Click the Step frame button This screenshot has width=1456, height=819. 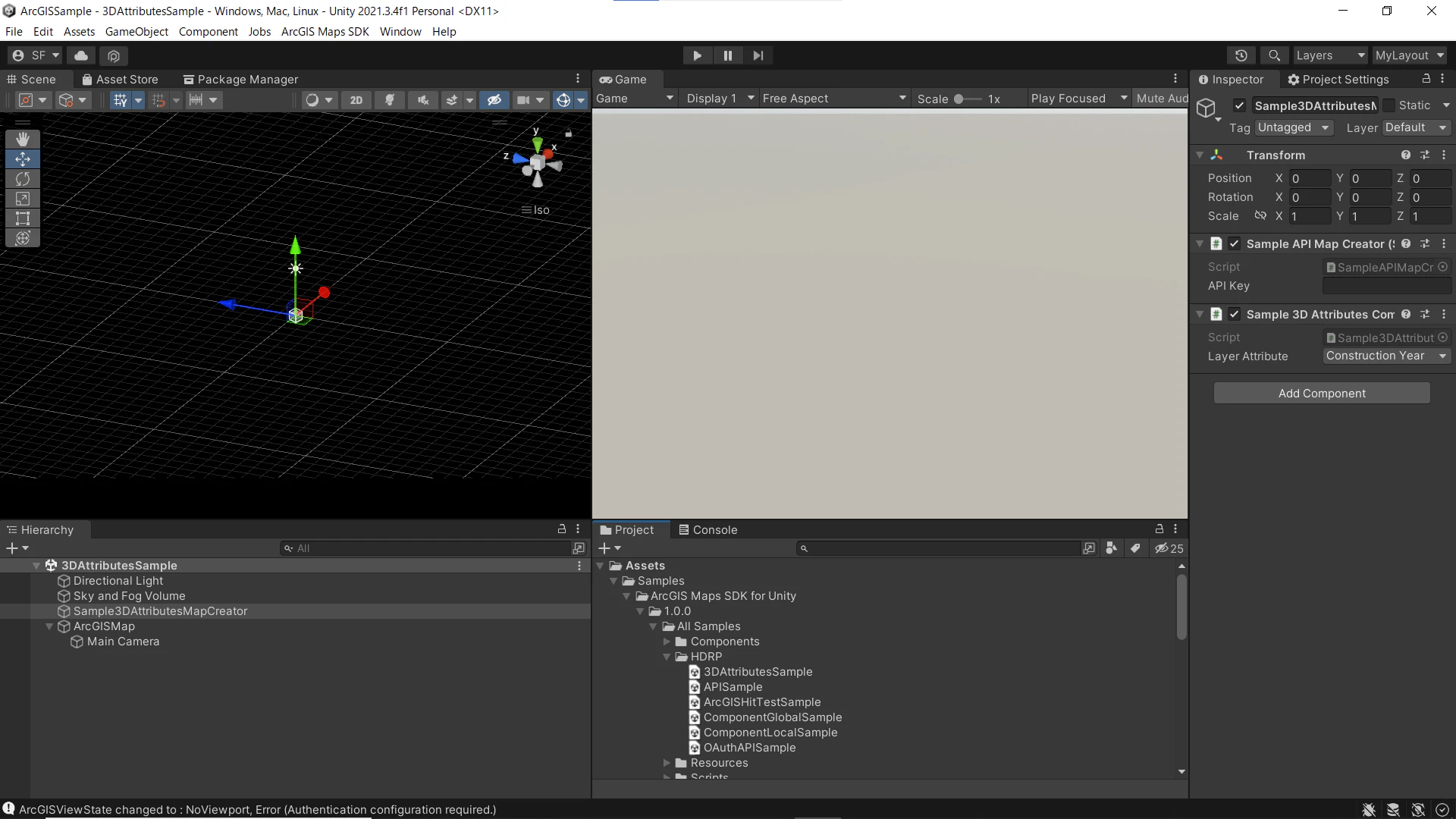(758, 55)
